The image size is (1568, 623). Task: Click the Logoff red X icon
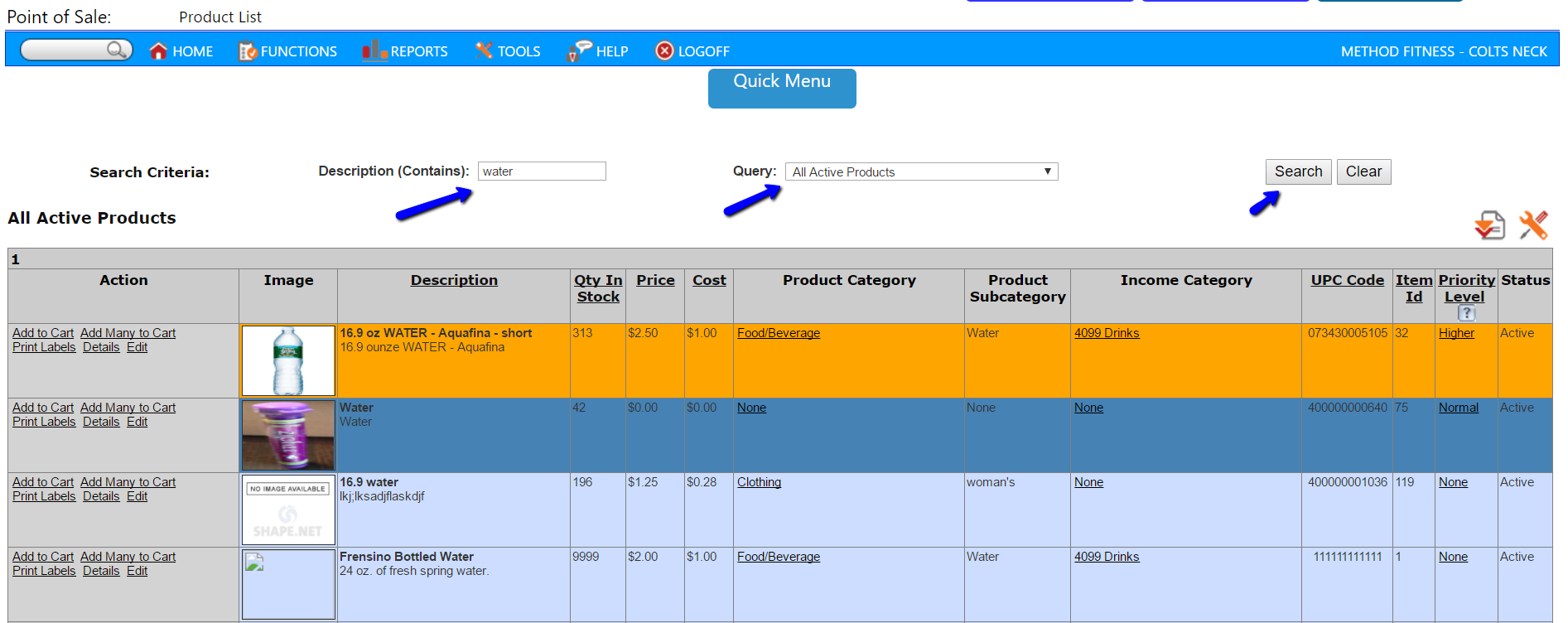pyautogui.click(x=664, y=51)
